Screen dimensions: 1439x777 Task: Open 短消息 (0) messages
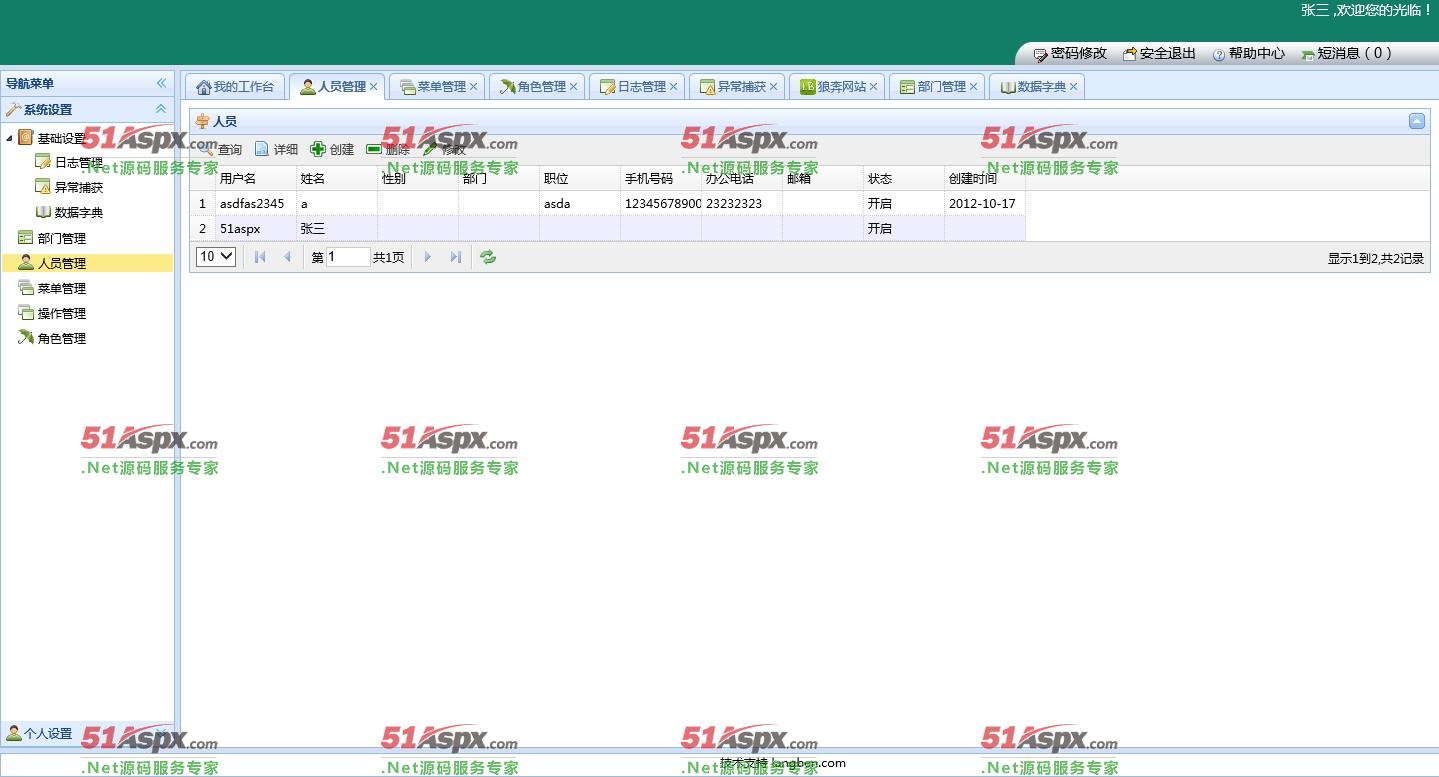coord(1346,54)
